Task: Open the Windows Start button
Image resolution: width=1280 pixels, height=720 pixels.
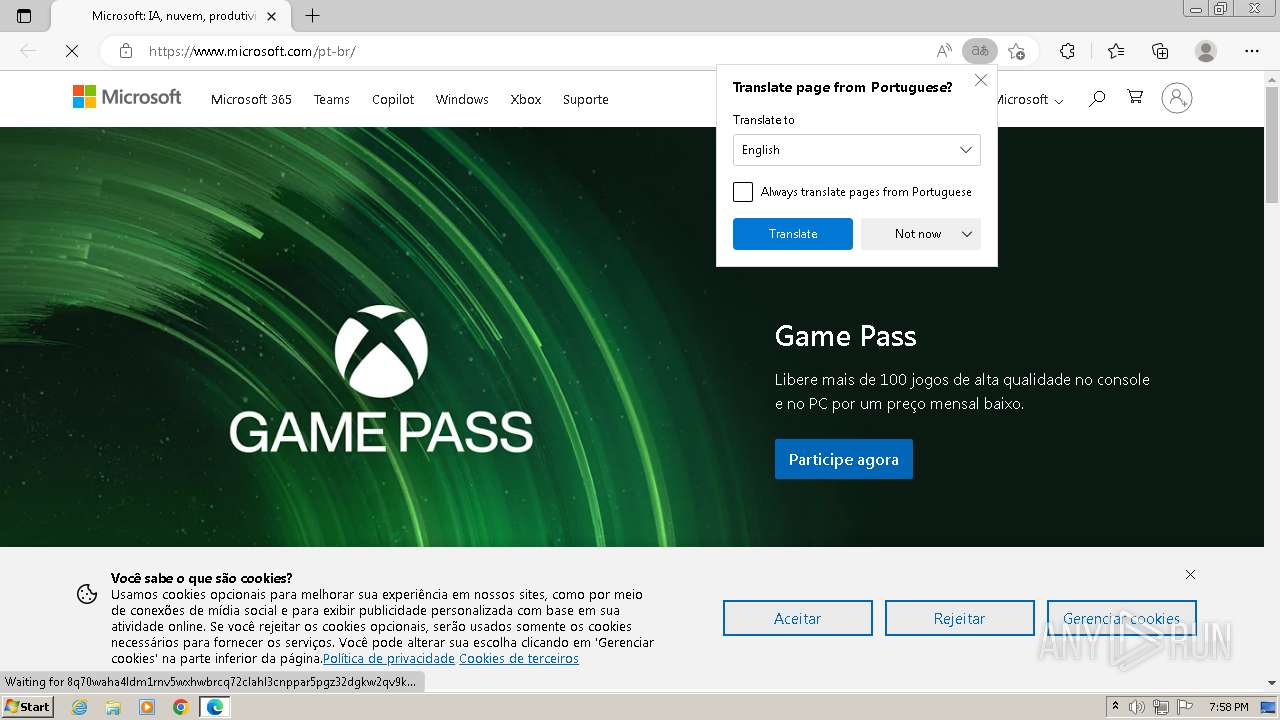Action: pyautogui.click(x=28, y=707)
